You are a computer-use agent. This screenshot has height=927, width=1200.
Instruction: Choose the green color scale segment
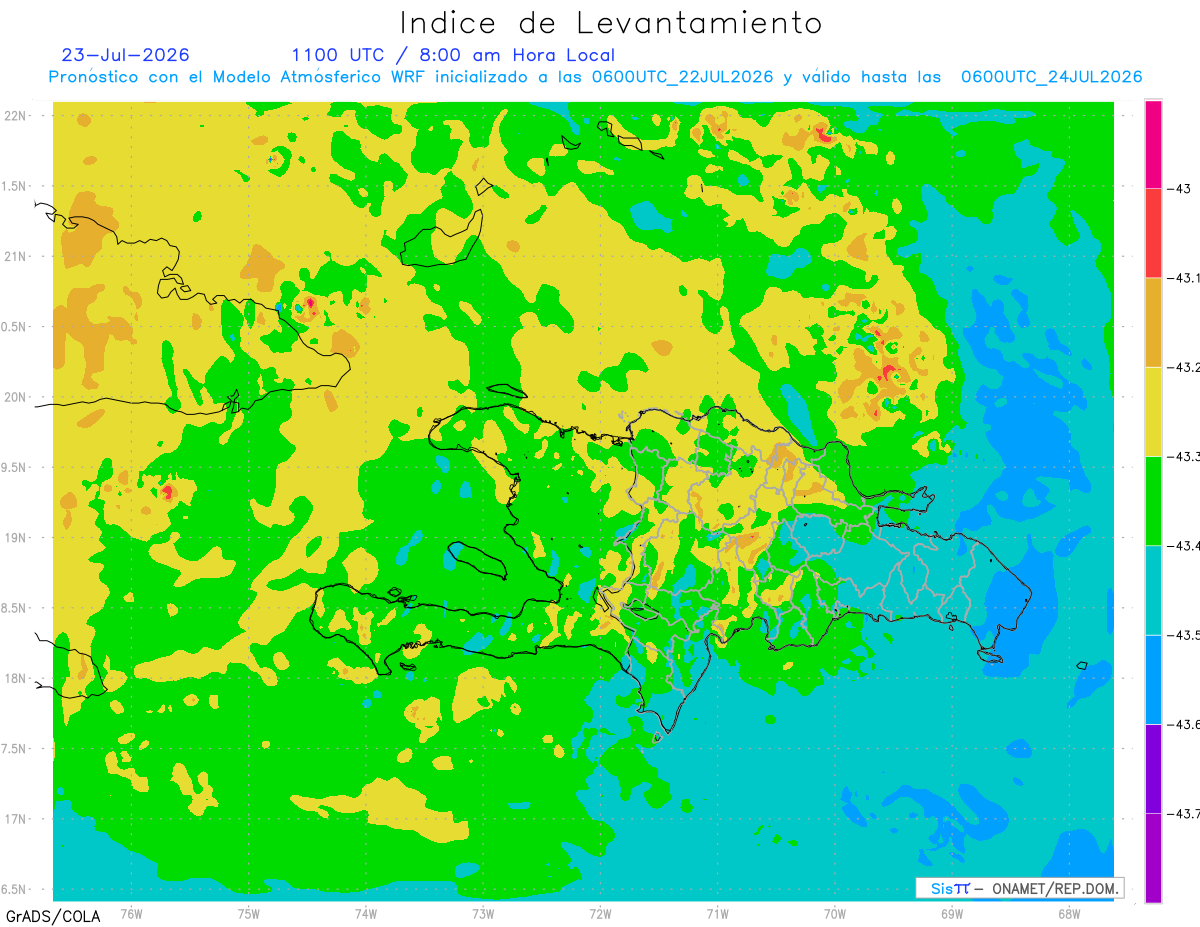pyautogui.click(x=1153, y=500)
